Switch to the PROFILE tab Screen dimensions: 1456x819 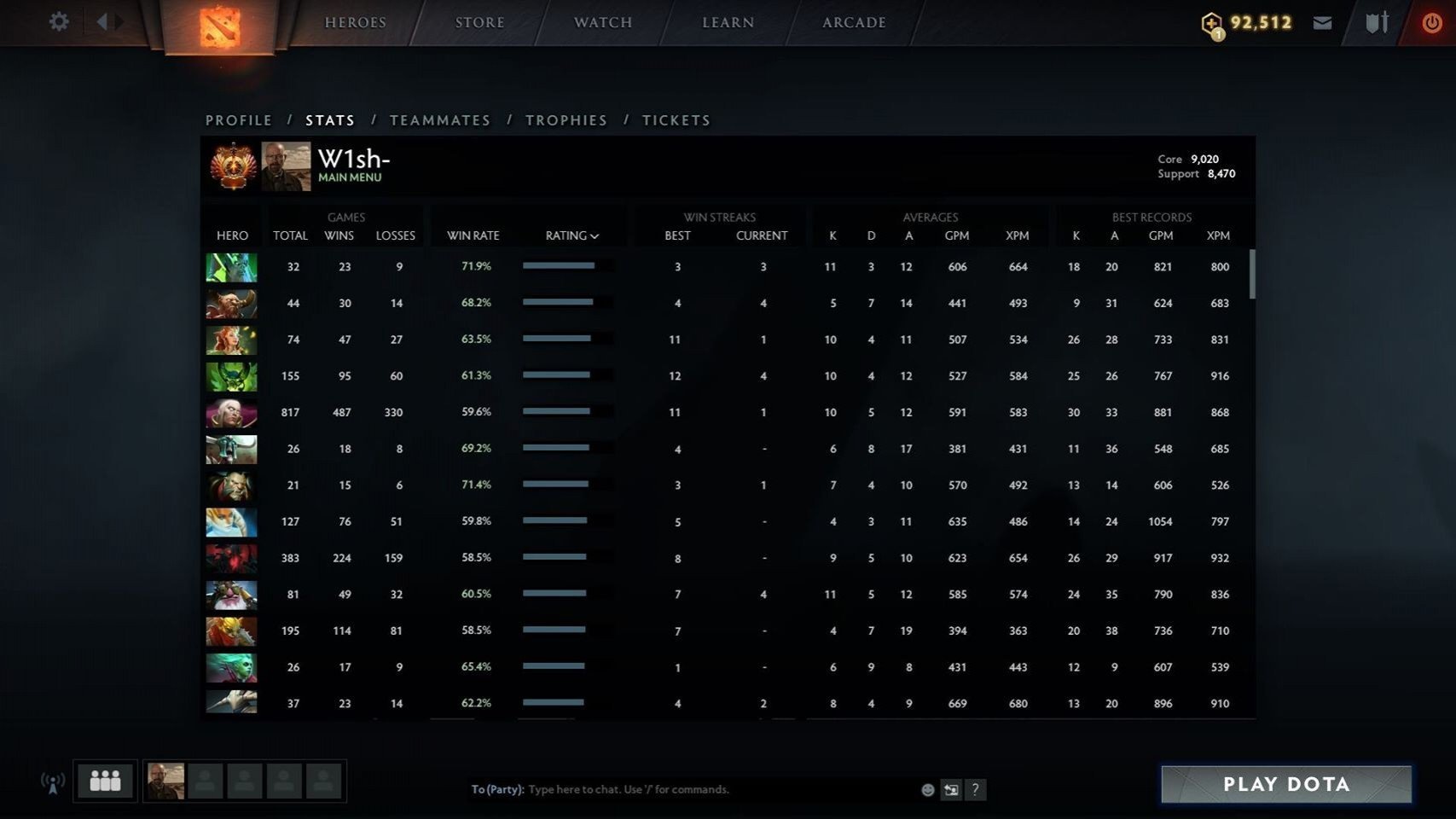point(239,120)
